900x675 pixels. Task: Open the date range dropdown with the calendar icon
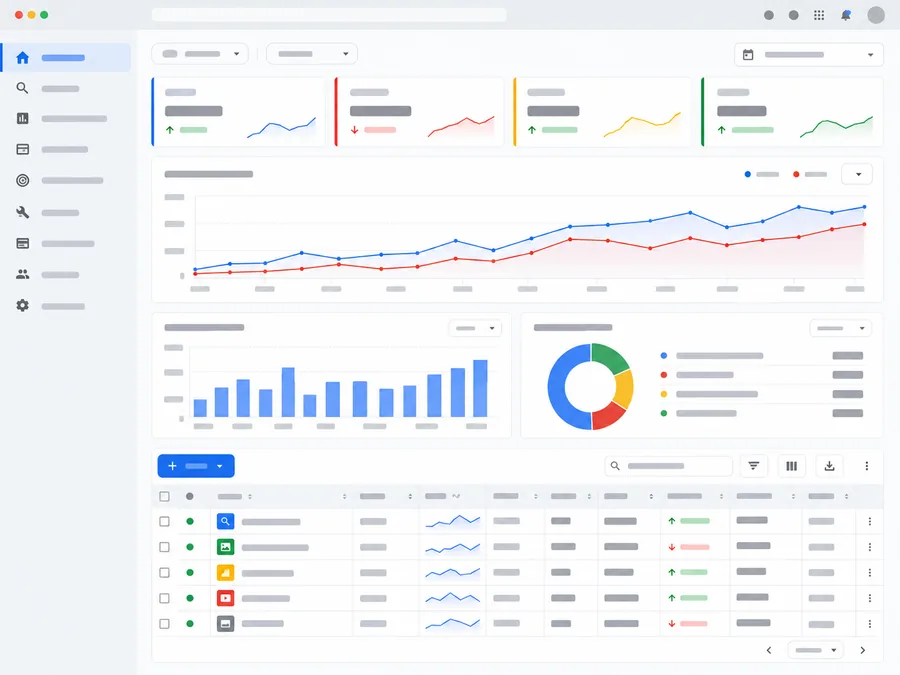(809, 55)
